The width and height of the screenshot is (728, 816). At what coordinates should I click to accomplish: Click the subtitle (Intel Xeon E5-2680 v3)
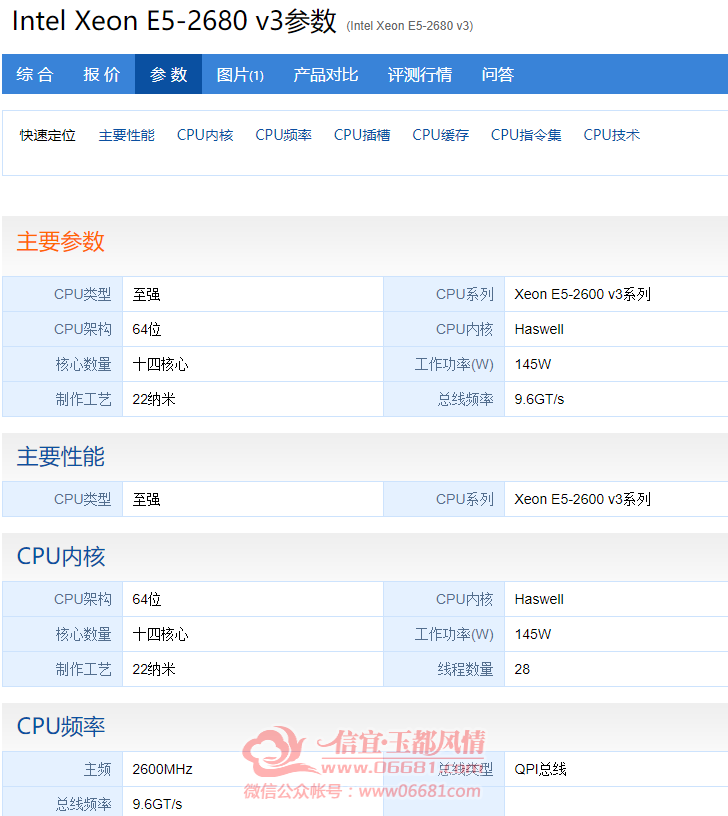pos(410,26)
